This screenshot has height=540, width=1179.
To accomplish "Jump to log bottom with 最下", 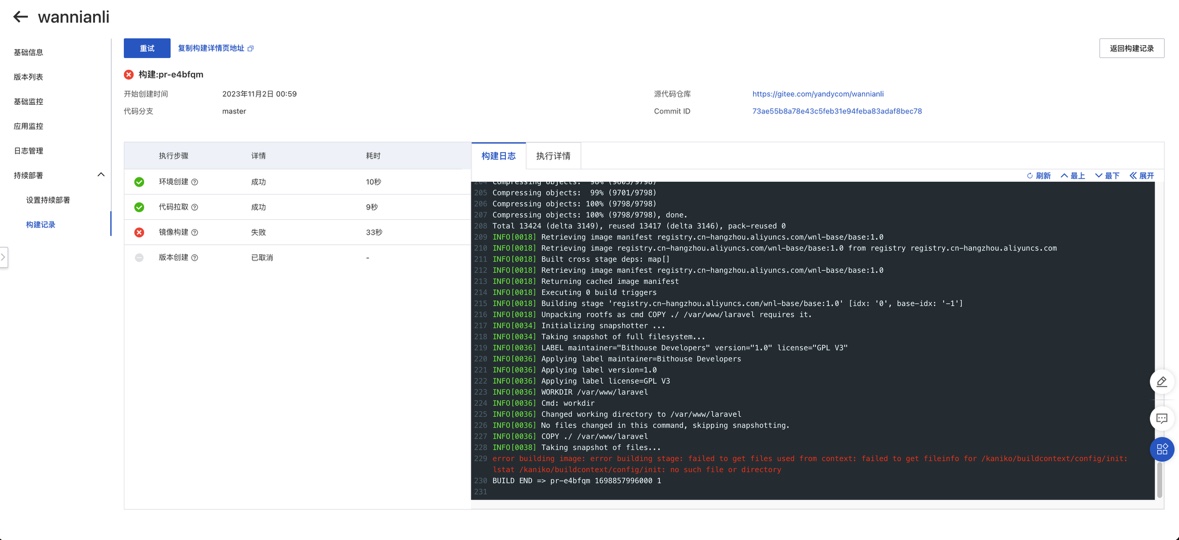I will [x=1108, y=175].
